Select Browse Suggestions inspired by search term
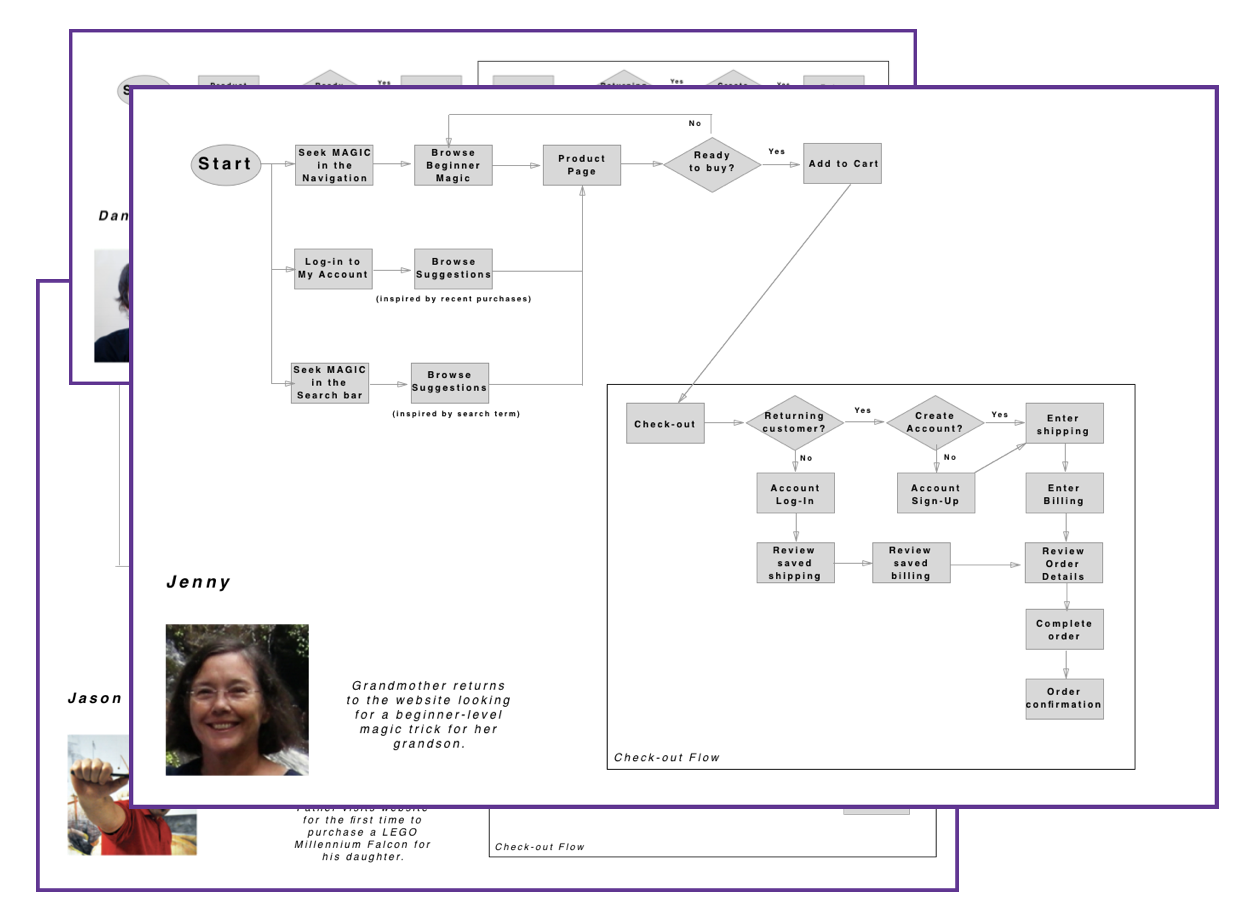Screen dimensions: 1236x916 [x=450, y=383]
